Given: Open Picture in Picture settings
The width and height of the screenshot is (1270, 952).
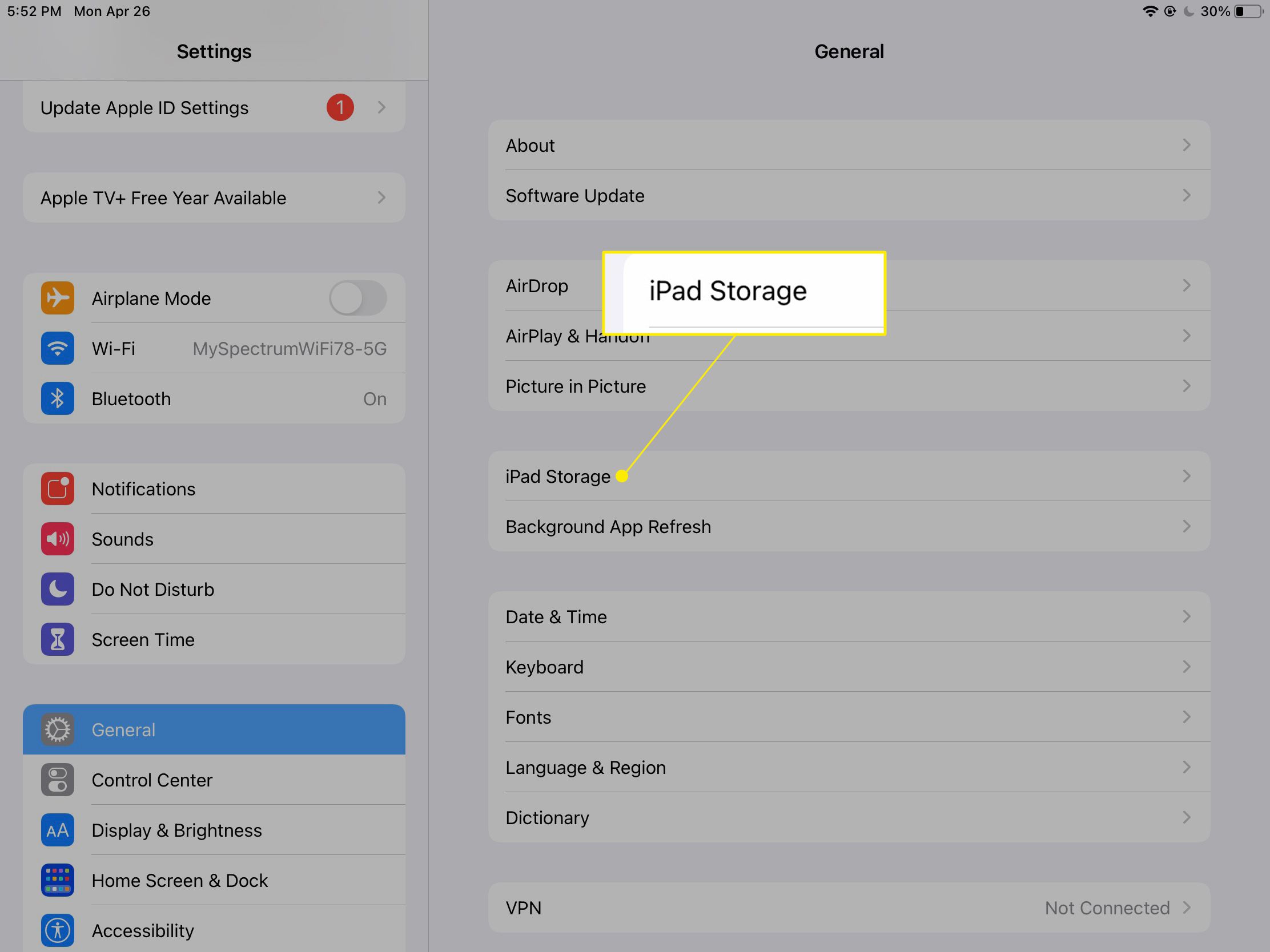Looking at the screenshot, I should (849, 386).
